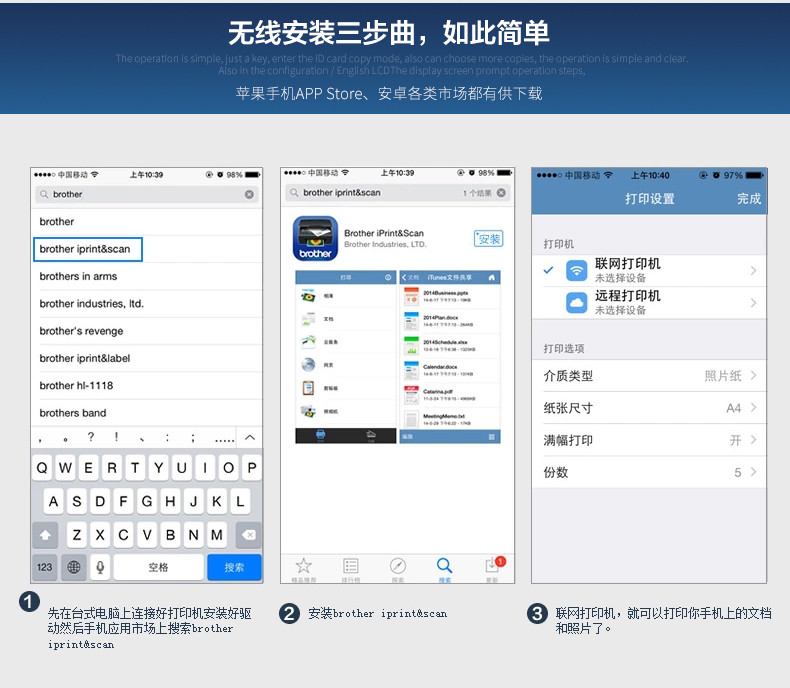The height and width of the screenshot is (688, 790).
Task: Tap the globe language switch key
Action: [x=74, y=568]
